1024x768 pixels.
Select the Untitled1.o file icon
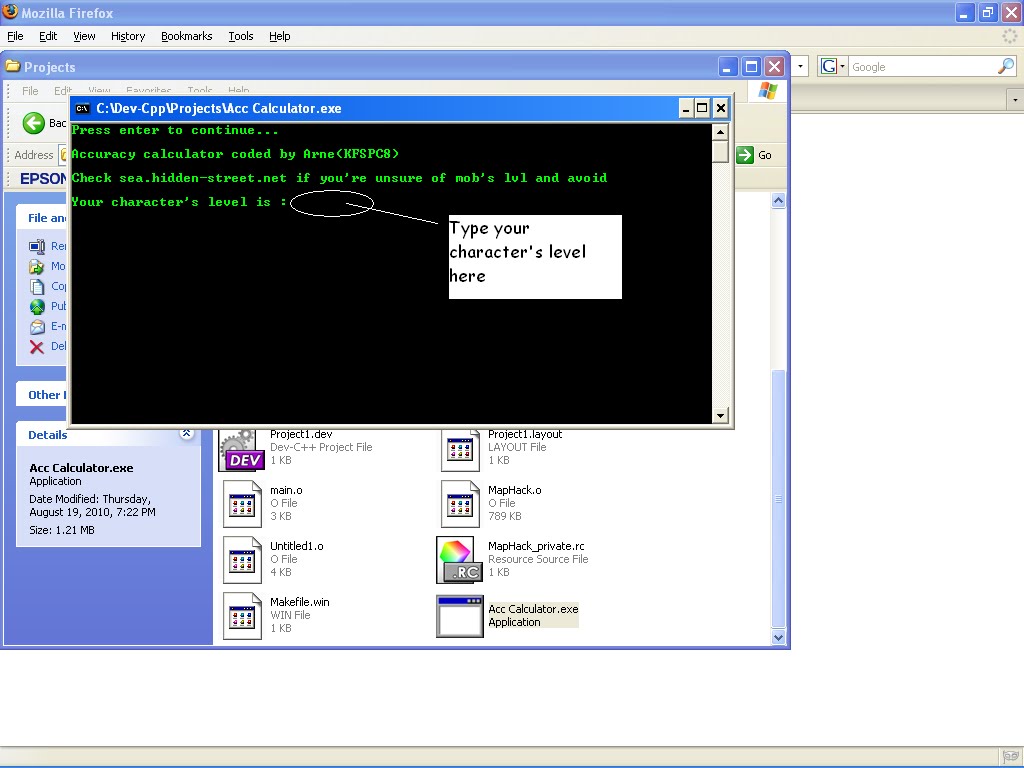pos(242,560)
